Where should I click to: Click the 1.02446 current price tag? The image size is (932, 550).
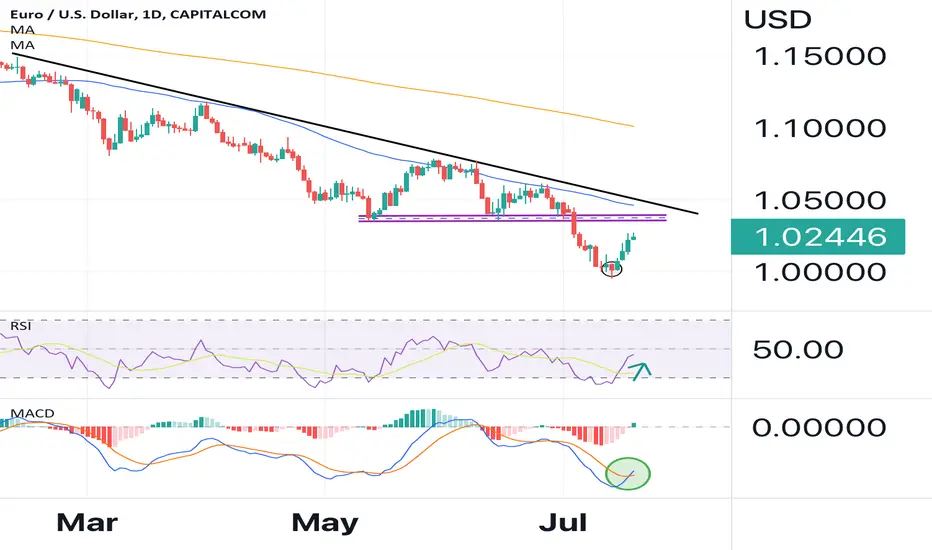tap(818, 237)
